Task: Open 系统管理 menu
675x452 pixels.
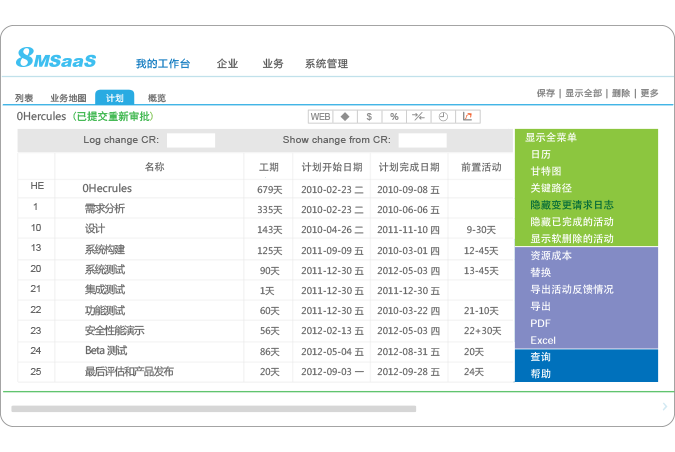Action: [x=326, y=64]
